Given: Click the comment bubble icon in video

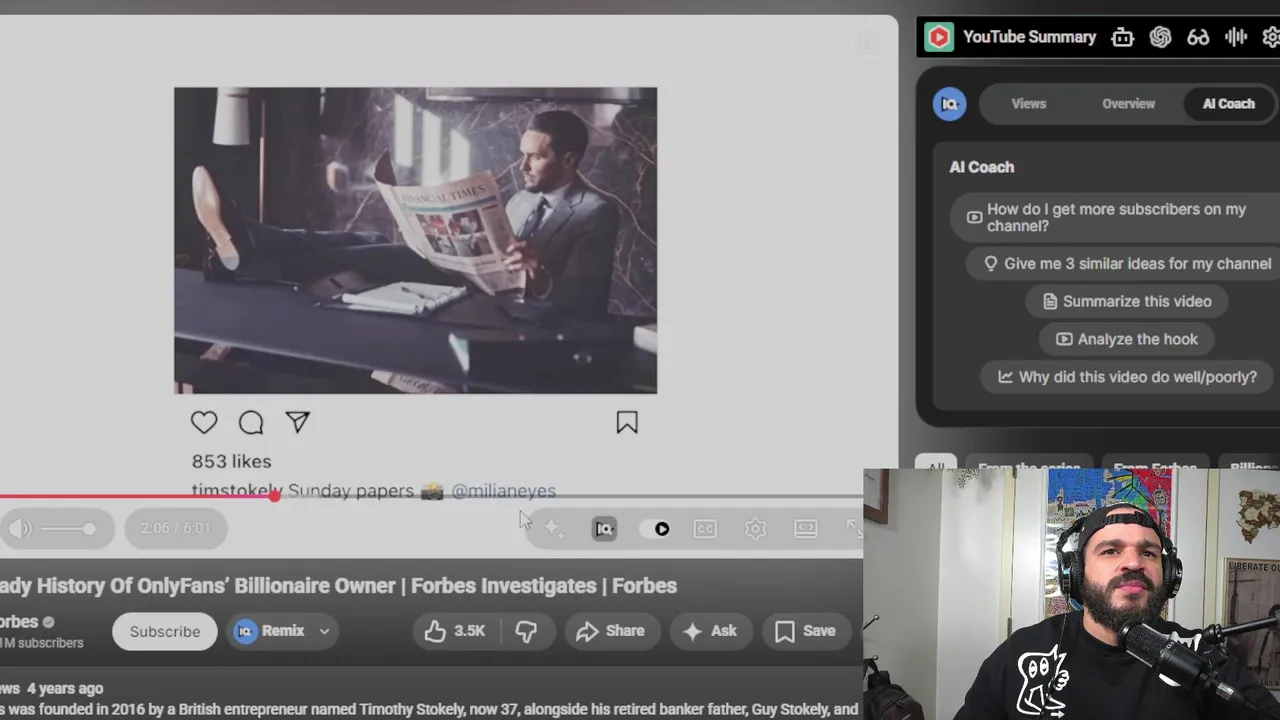Looking at the screenshot, I should [251, 423].
